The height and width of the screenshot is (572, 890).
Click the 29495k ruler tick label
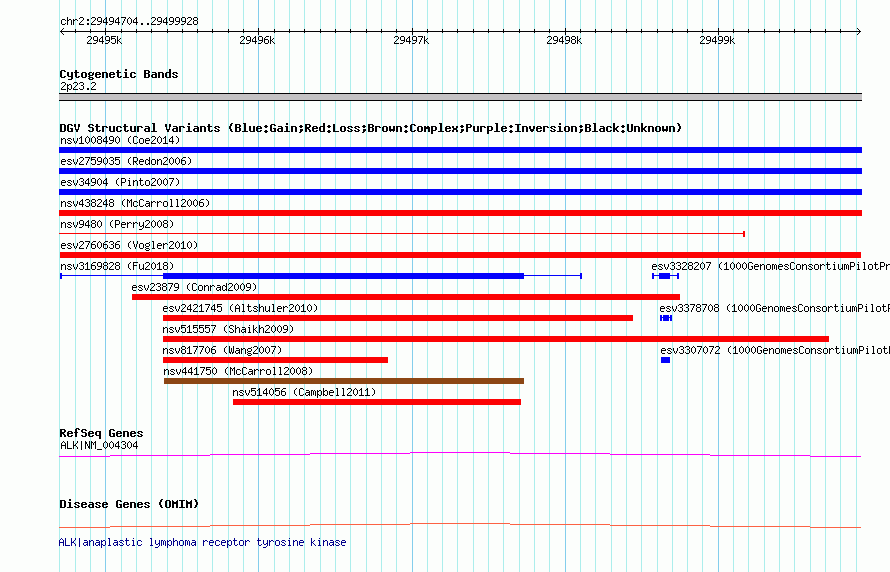104,41
